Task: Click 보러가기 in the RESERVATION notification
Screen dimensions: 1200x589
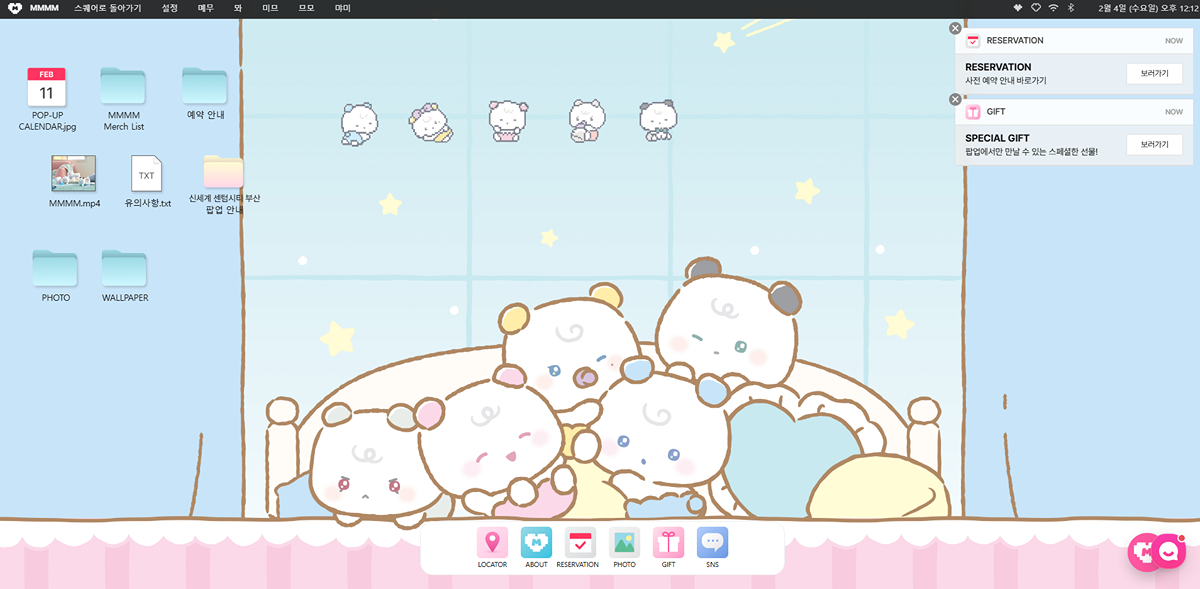Action: click(x=1154, y=73)
